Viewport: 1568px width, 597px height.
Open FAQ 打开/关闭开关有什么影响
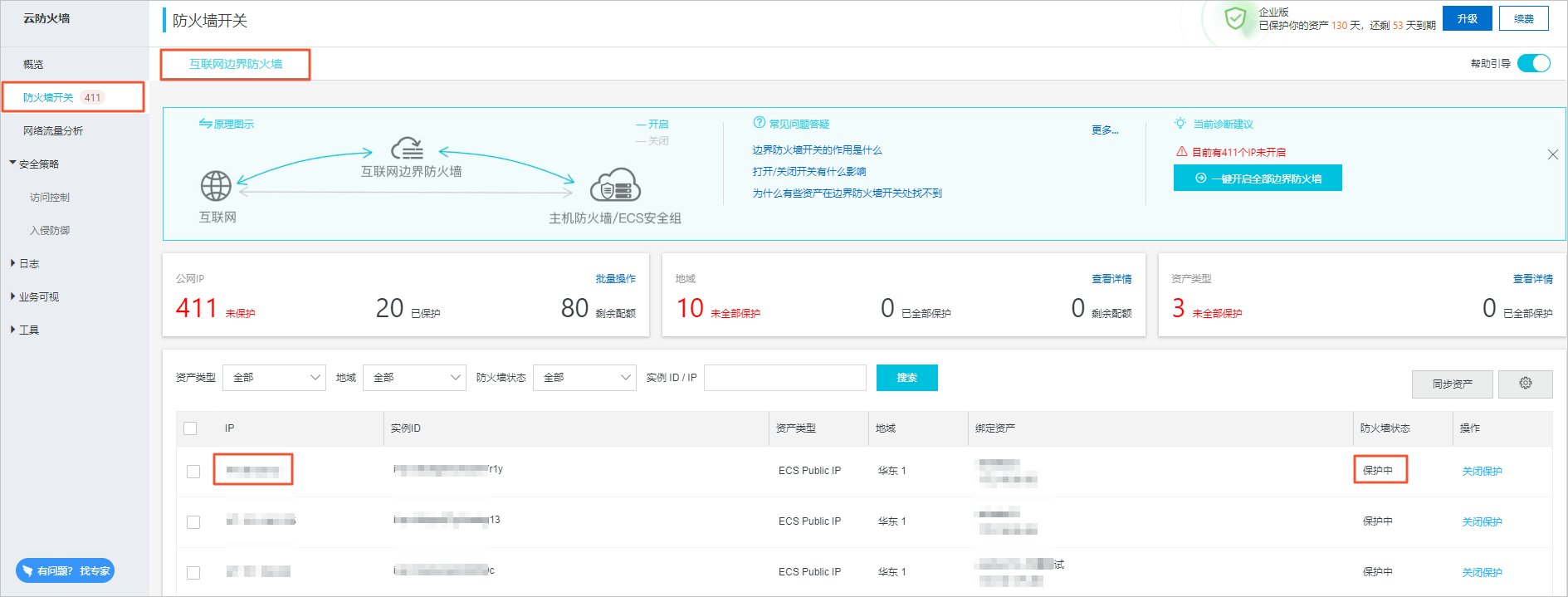pyautogui.click(x=809, y=171)
